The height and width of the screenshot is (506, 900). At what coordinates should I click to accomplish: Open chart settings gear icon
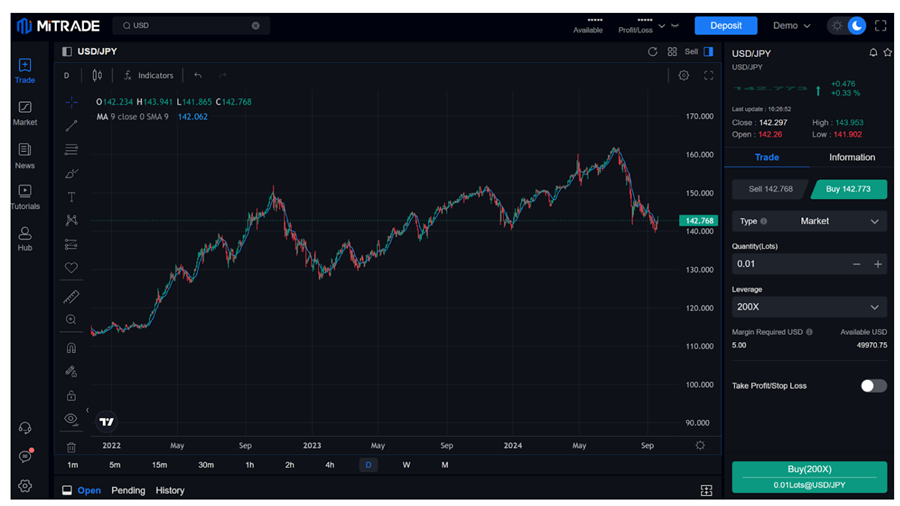[684, 75]
